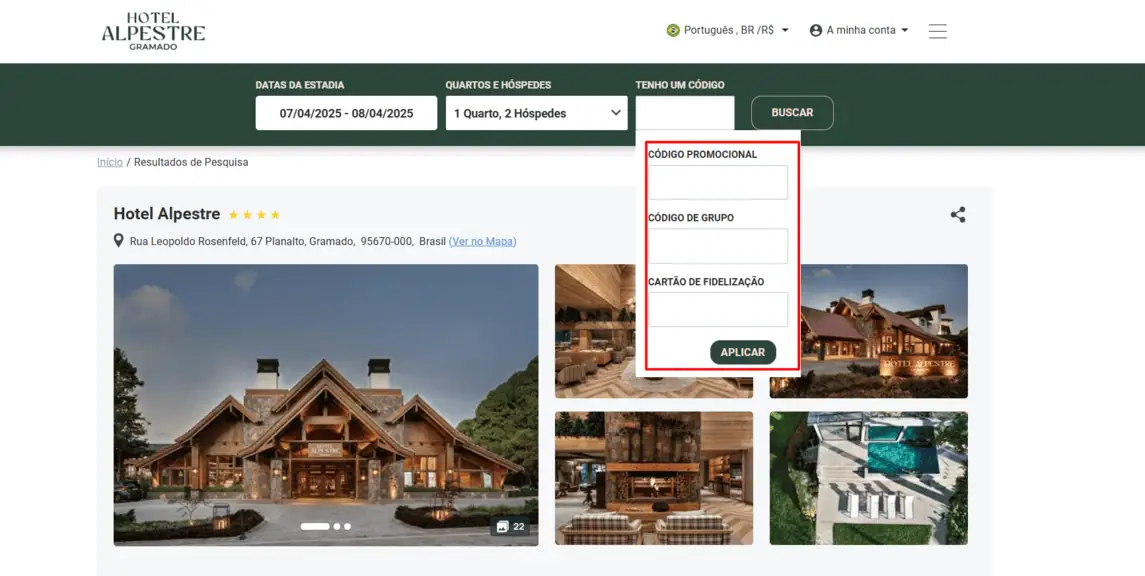1145x576 pixels.
Task: Open the Português, BR /R$ language dropdown
Action: 728,31
